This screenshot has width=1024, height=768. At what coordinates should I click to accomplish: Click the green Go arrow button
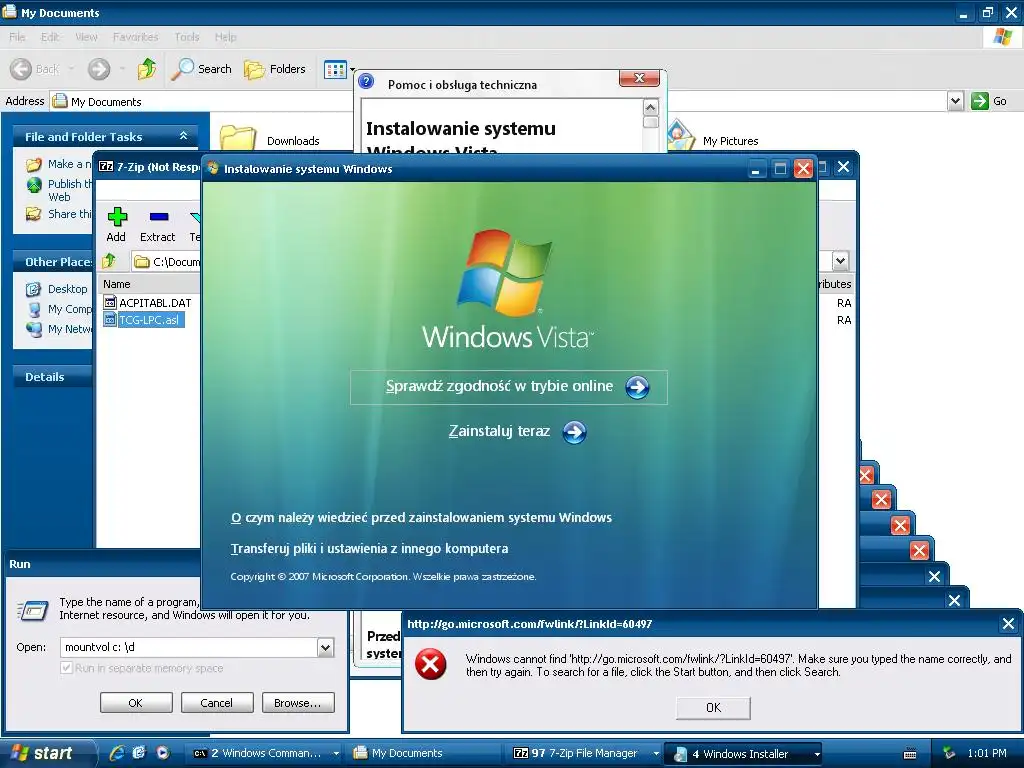tap(980, 101)
